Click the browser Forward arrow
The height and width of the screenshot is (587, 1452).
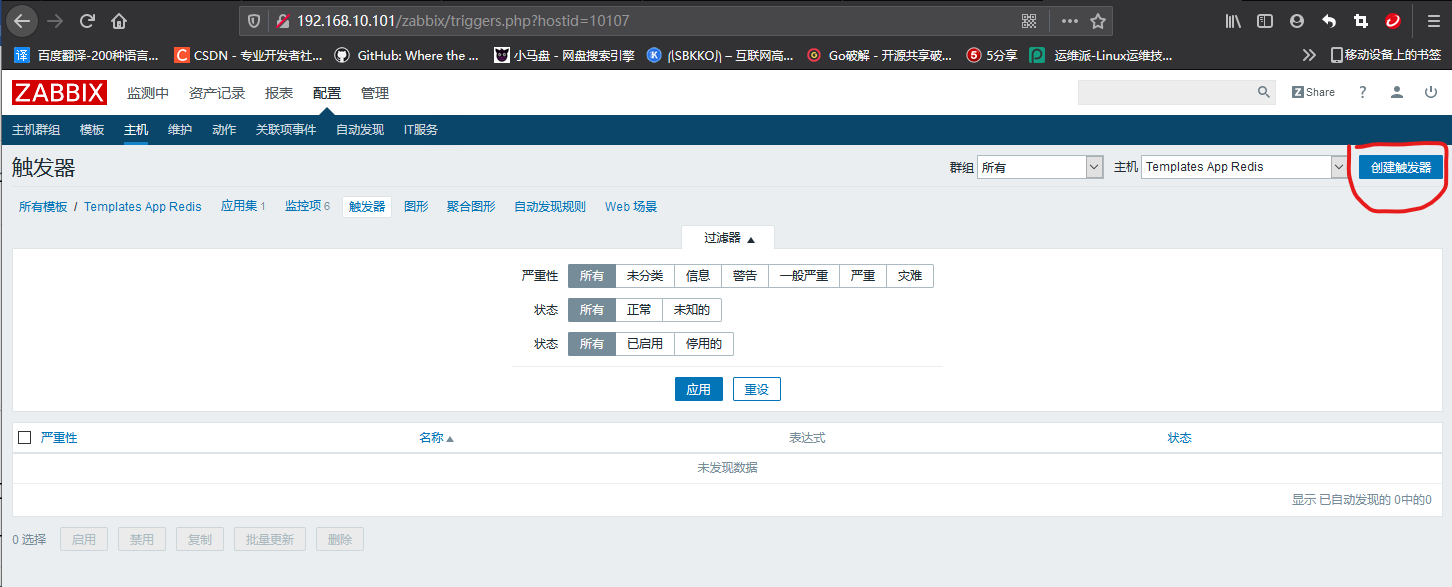tap(54, 20)
